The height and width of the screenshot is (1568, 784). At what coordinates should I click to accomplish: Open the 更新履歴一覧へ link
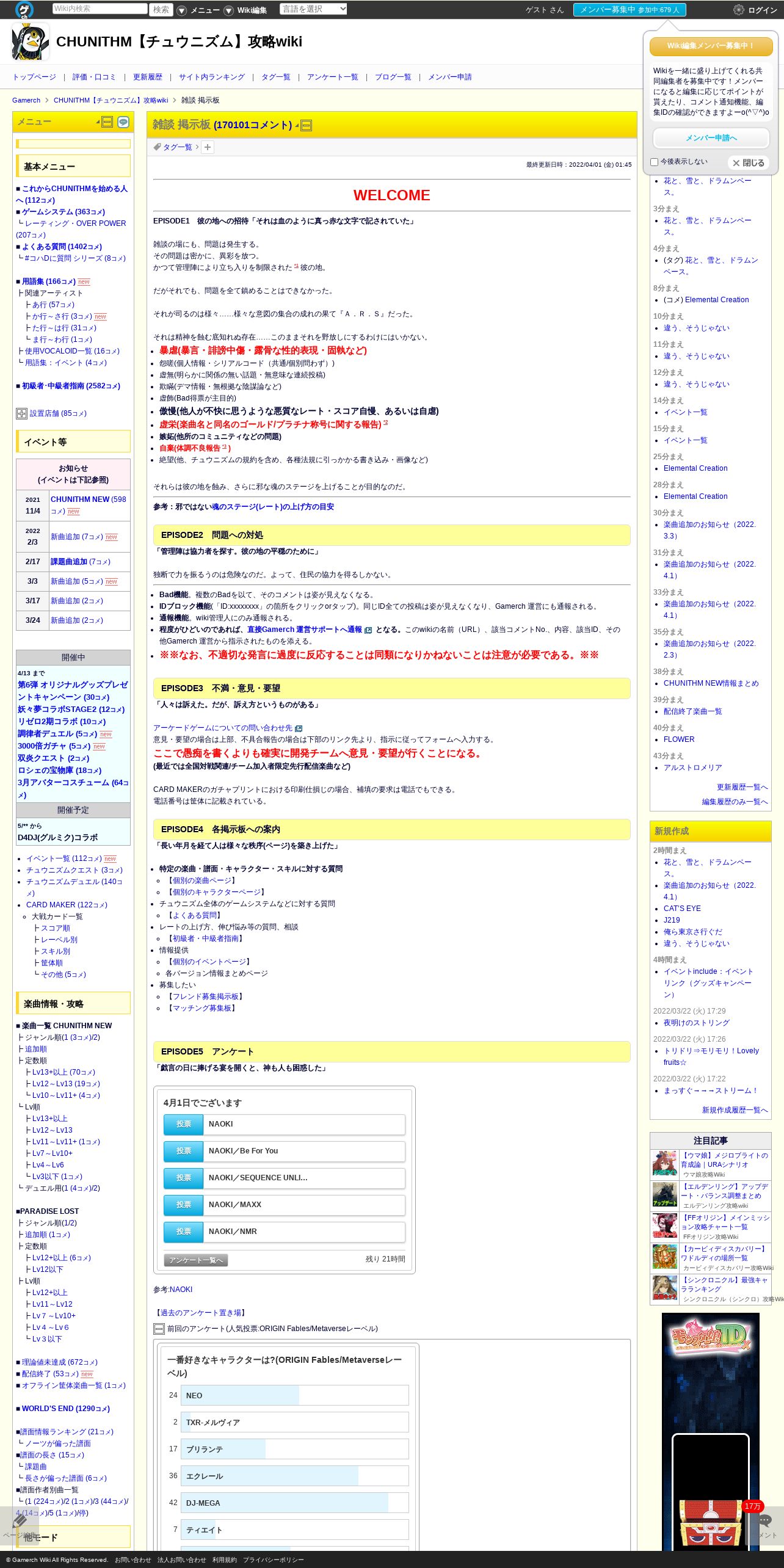pos(742,787)
